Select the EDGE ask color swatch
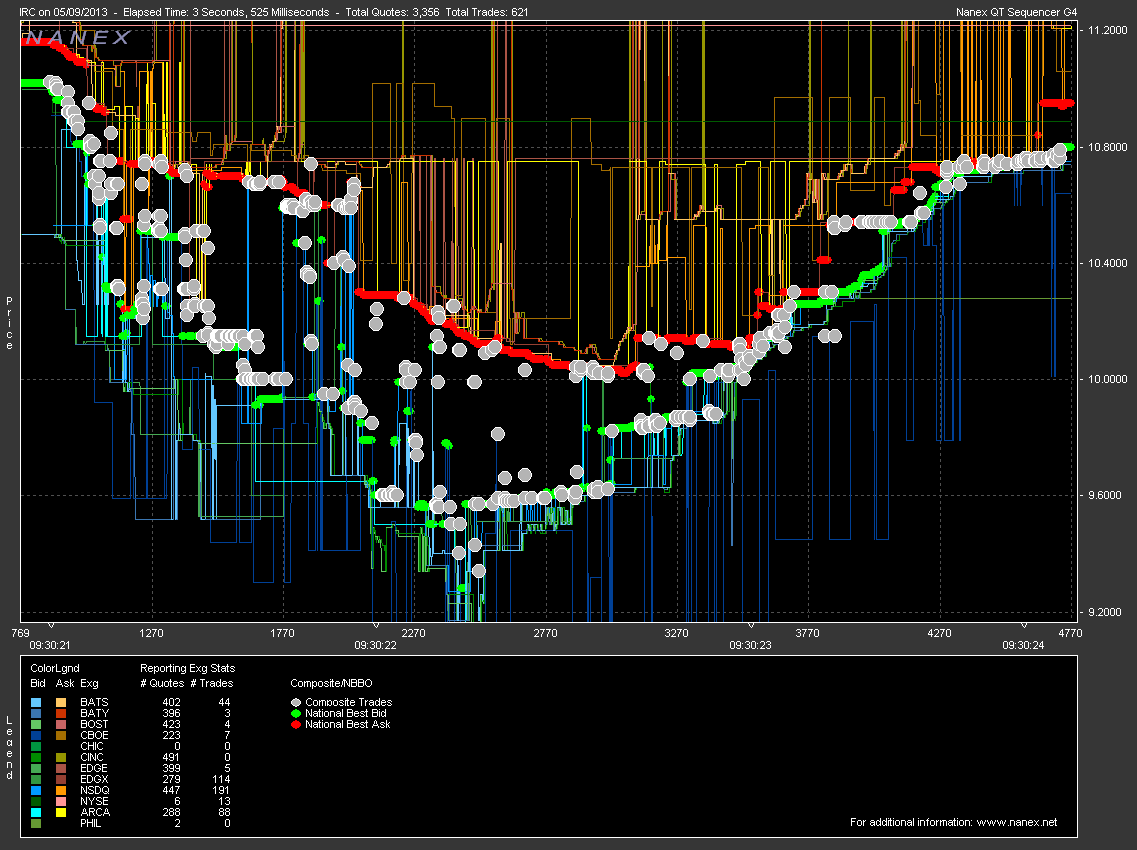The width and height of the screenshot is (1137, 850). click(61, 768)
